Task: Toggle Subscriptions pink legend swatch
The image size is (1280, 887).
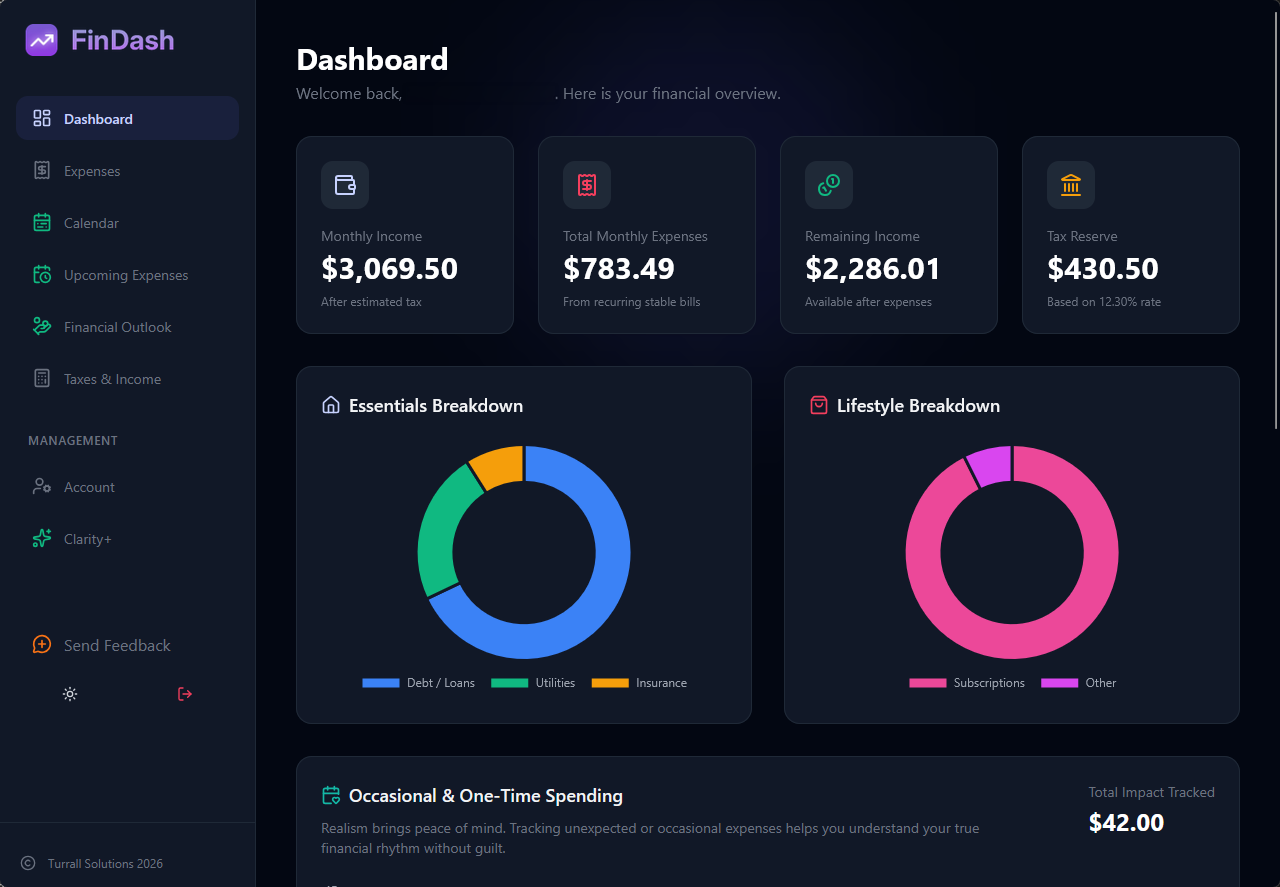Action: click(927, 683)
